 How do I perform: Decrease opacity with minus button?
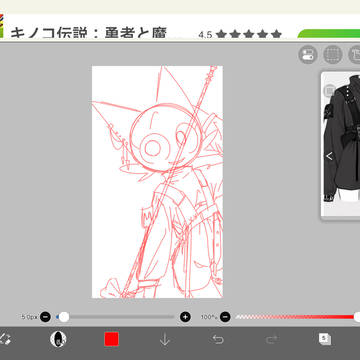[225, 317]
